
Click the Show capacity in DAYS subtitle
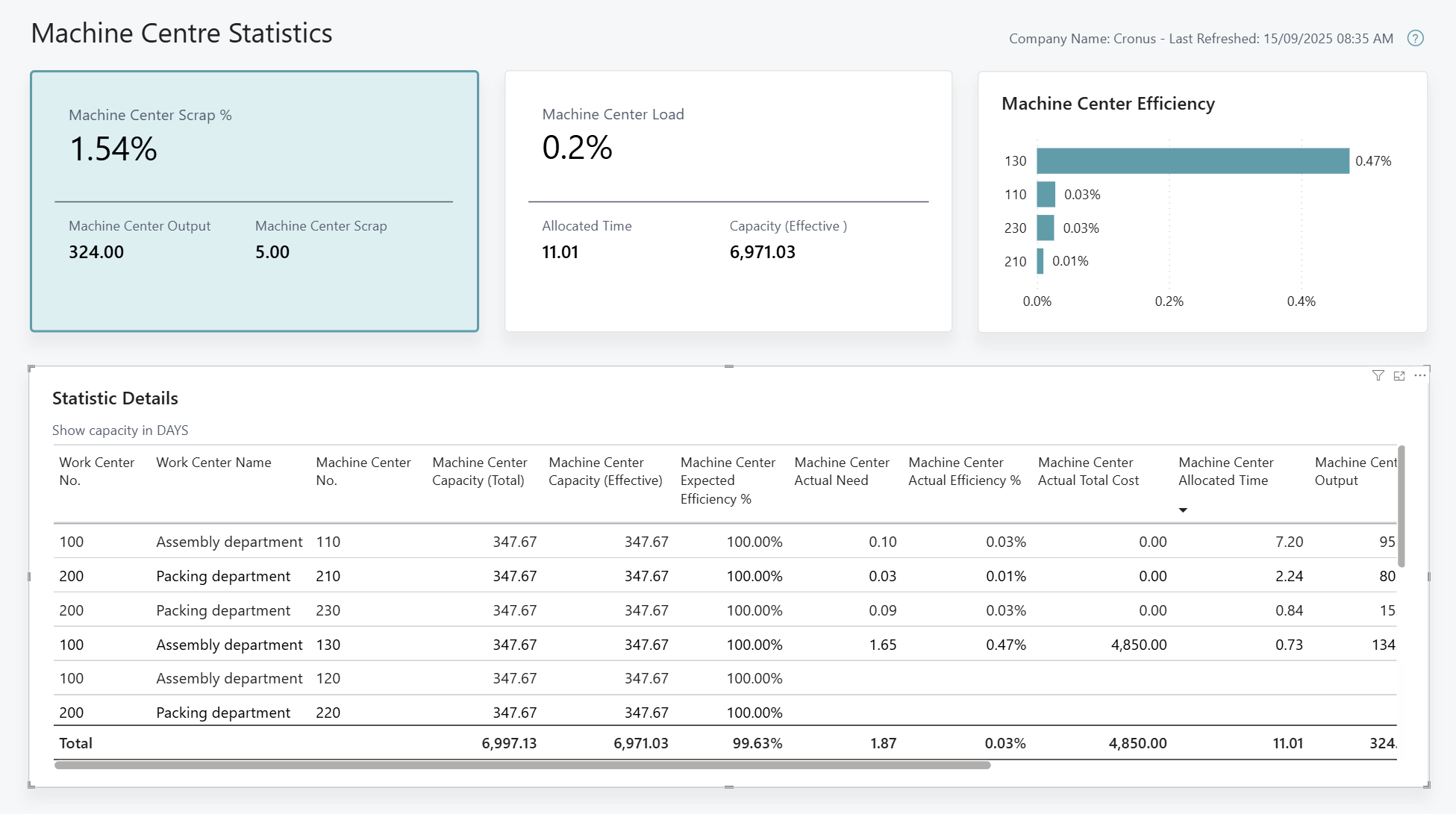click(120, 430)
